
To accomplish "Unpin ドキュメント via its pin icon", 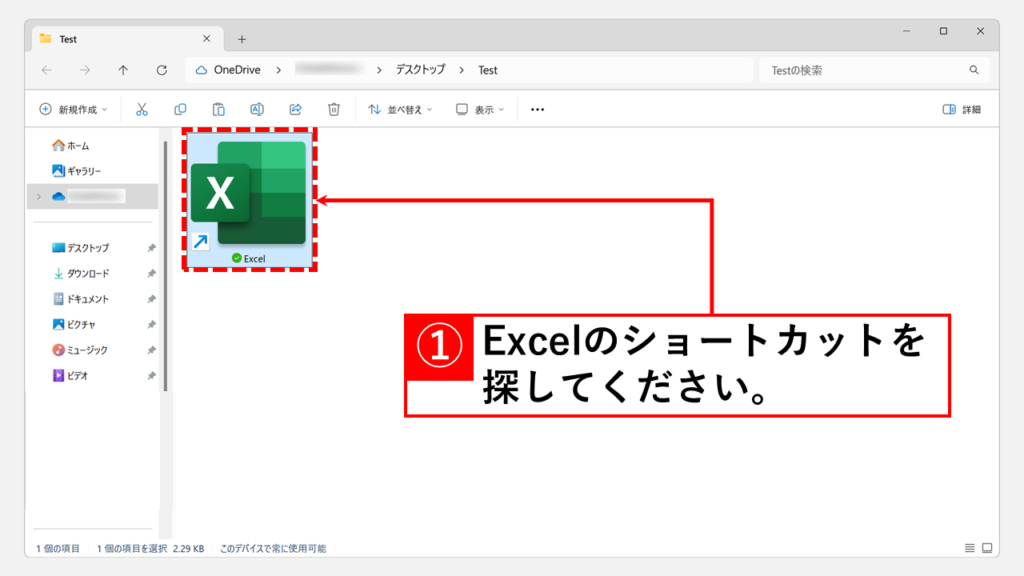I will (152, 299).
